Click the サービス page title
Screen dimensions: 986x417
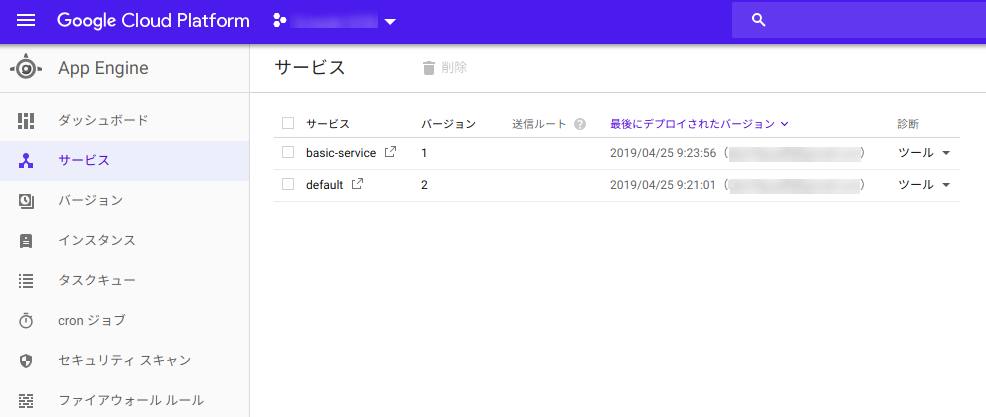[x=310, y=67]
